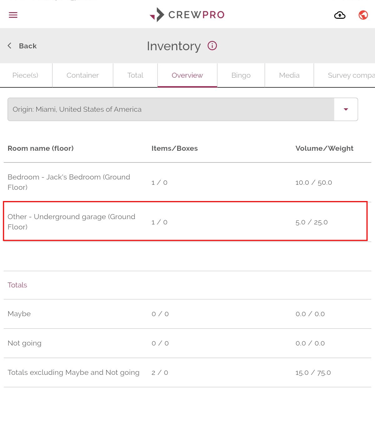The width and height of the screenshot is (375, 422).
Task: Click the Inventory info icon
Action: [x=212, y=46]
